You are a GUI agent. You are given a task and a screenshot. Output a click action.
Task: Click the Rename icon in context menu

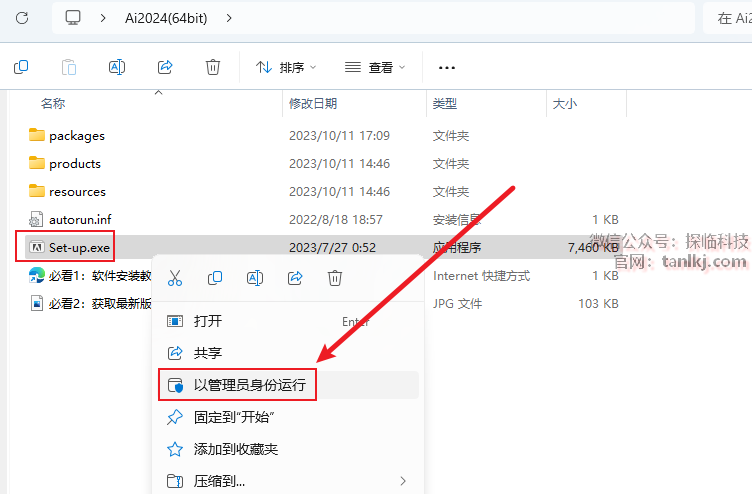[x=255, y=278]
